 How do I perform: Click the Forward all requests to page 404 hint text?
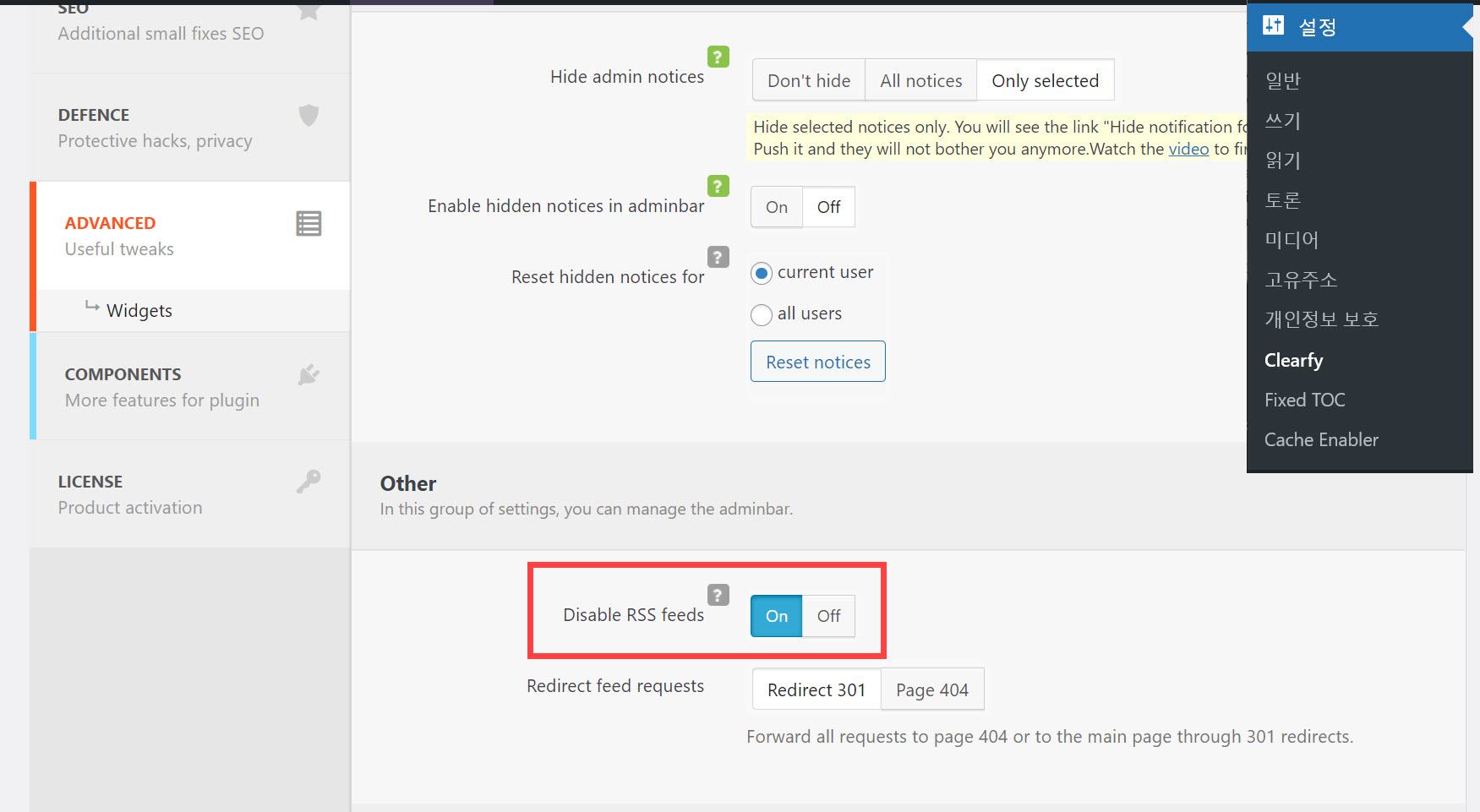point(1050,737)
